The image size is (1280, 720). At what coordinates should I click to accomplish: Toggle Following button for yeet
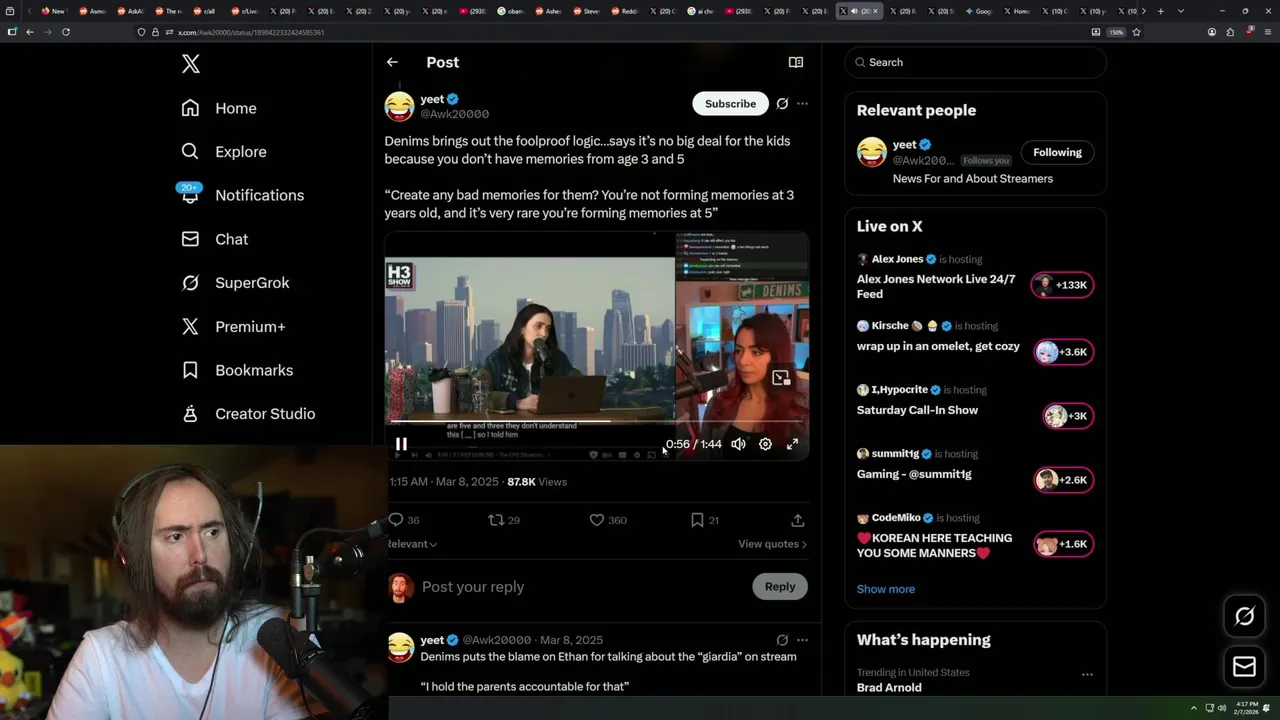coord(1058,152)
